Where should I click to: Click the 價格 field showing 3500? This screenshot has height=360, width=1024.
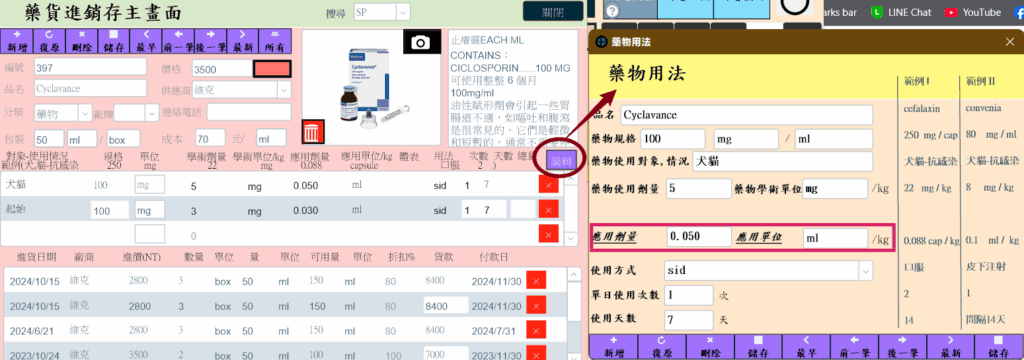pos(222,69)
